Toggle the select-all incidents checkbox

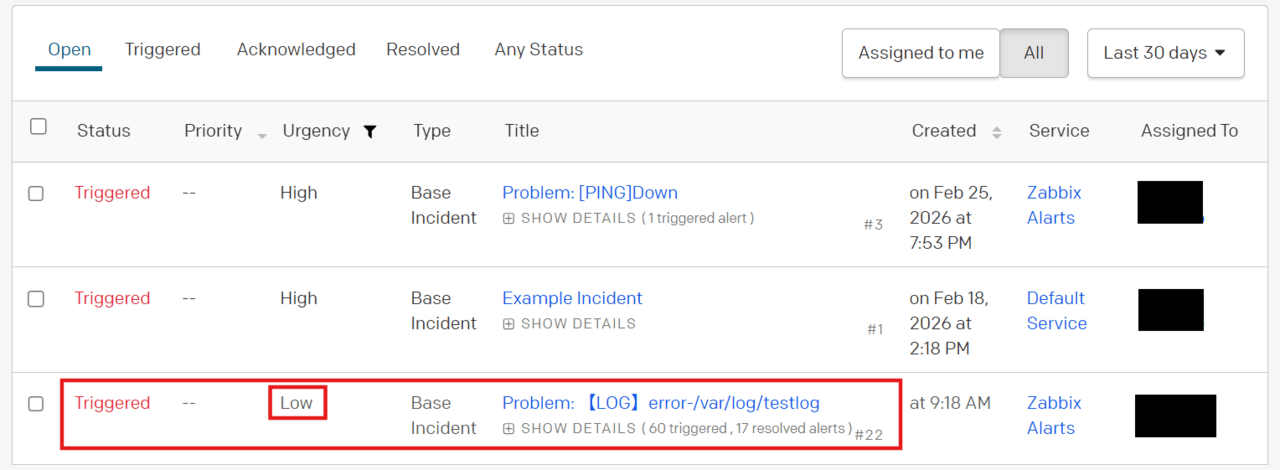tap(38, 127)
